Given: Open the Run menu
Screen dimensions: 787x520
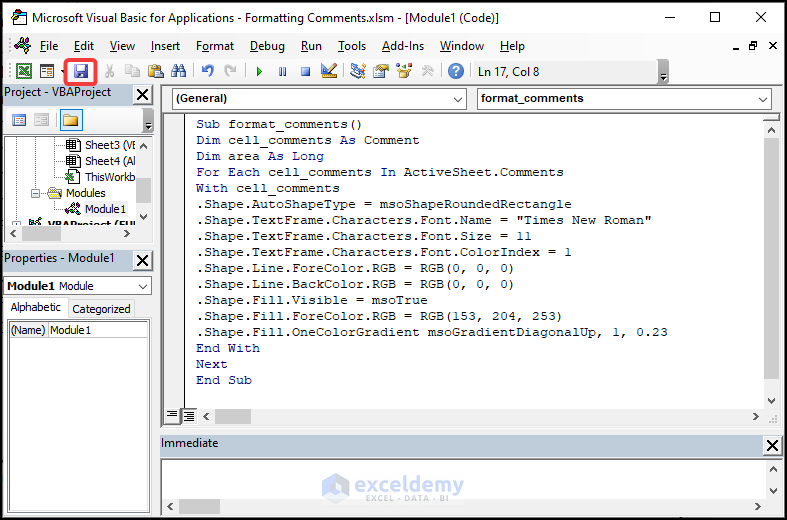Looking at the screenshot, I should (311, 46).
